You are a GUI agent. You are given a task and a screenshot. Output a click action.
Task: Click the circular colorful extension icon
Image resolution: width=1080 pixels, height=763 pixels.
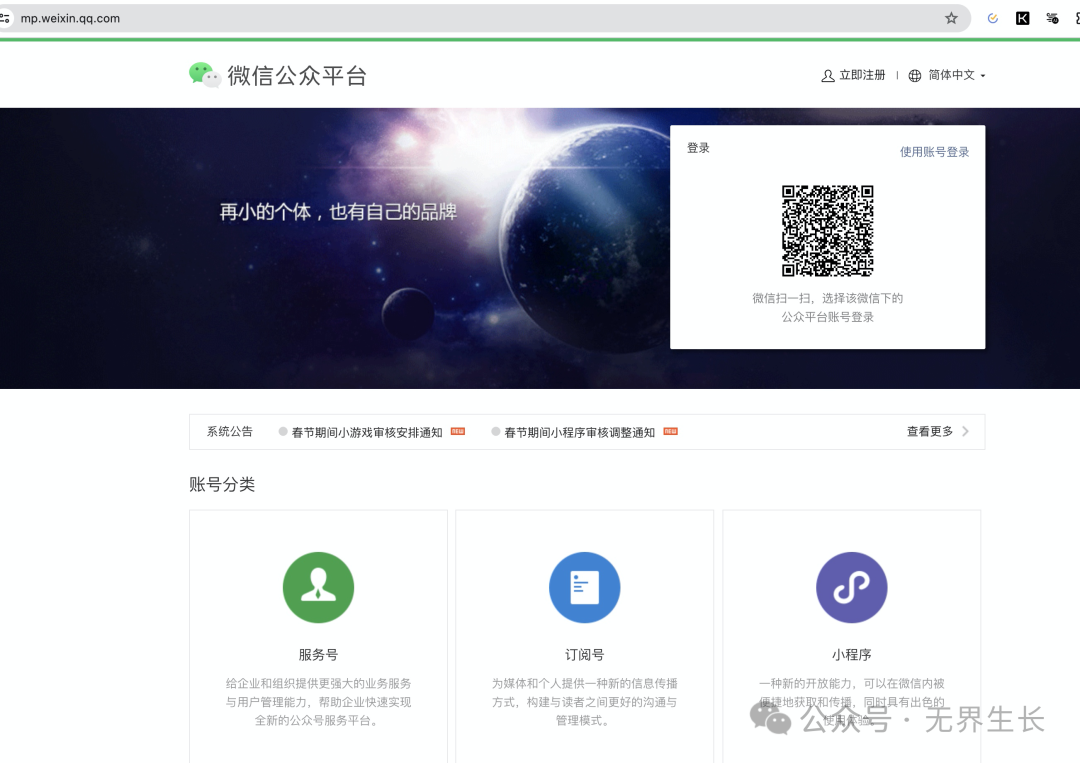pos(993,19)
